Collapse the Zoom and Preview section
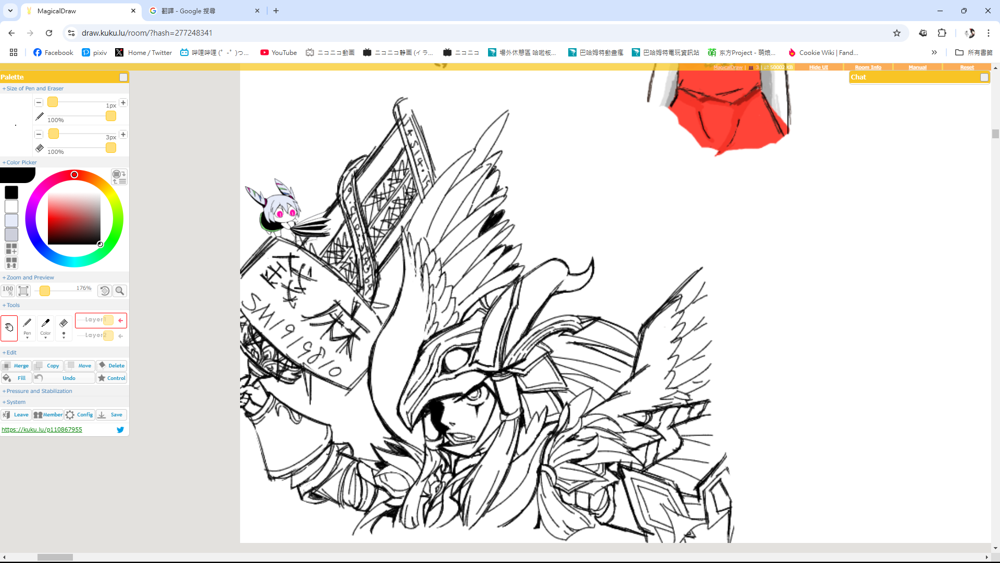The height and width of the screenshot is (563, 1000). [x=28, y=277]
